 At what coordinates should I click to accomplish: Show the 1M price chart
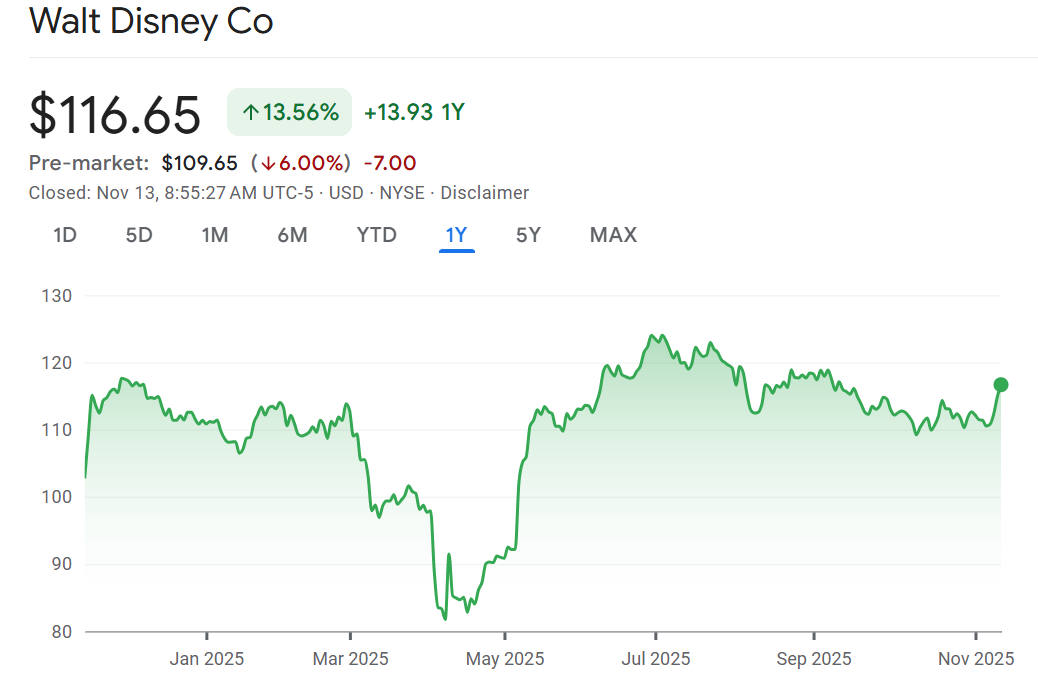215,235
